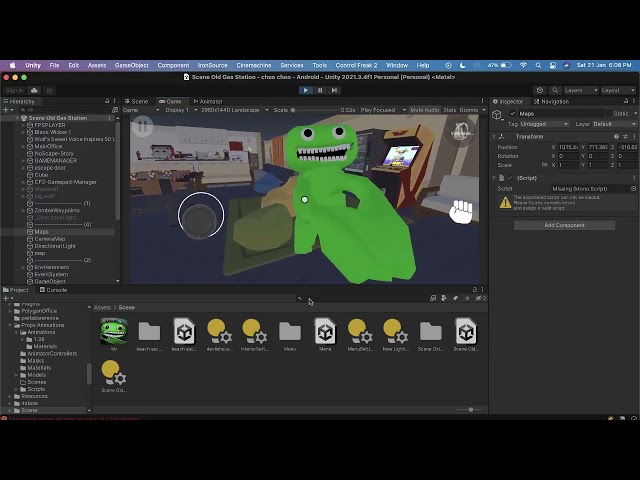The image size is (640, 480).
Task: Open the Layout dropdown
Action: [618, 90]
